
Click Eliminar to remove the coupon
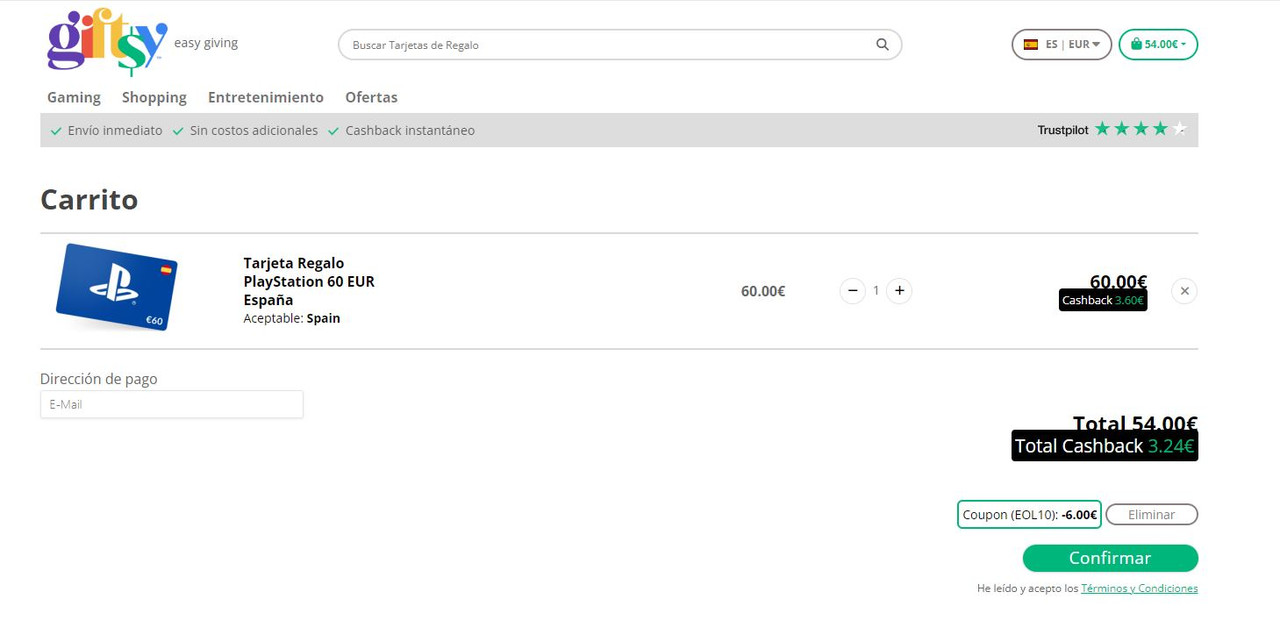1151,514
